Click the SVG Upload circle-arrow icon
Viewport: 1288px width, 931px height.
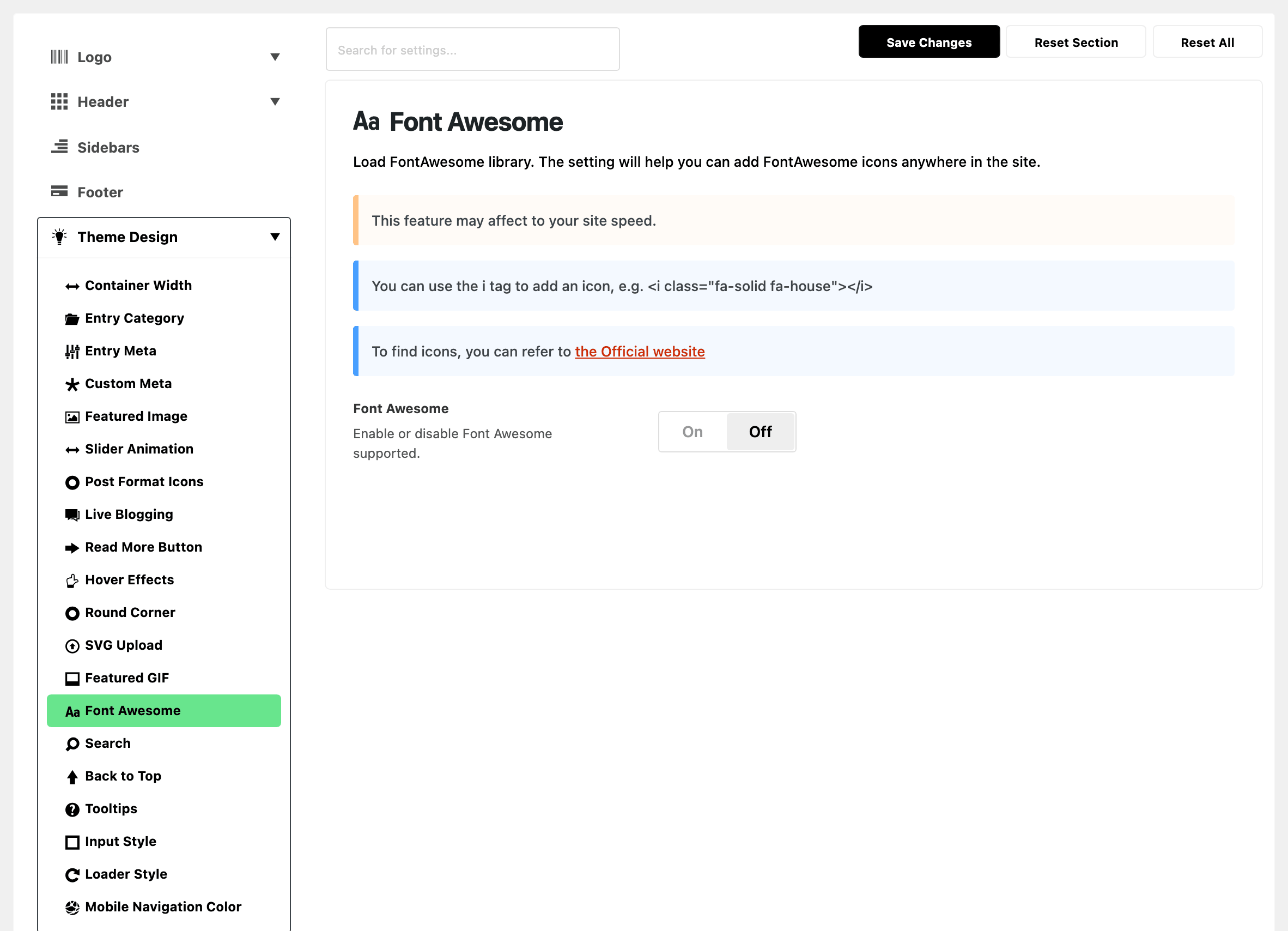point(72,646)
